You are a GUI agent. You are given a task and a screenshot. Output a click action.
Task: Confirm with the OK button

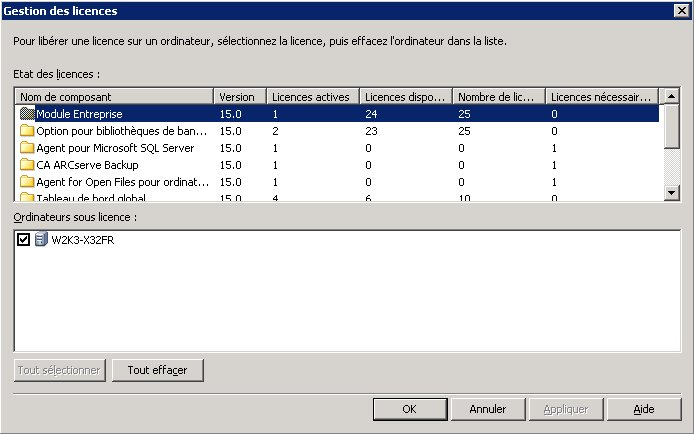click(410, 409)
